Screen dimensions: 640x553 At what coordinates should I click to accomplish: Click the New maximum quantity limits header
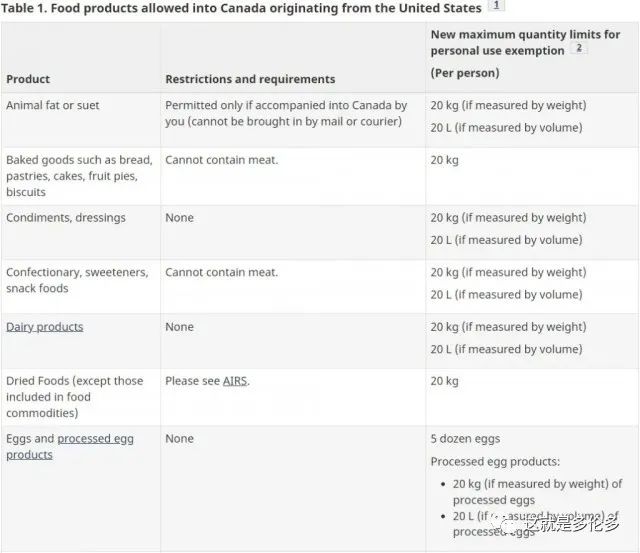click(525, 42)
